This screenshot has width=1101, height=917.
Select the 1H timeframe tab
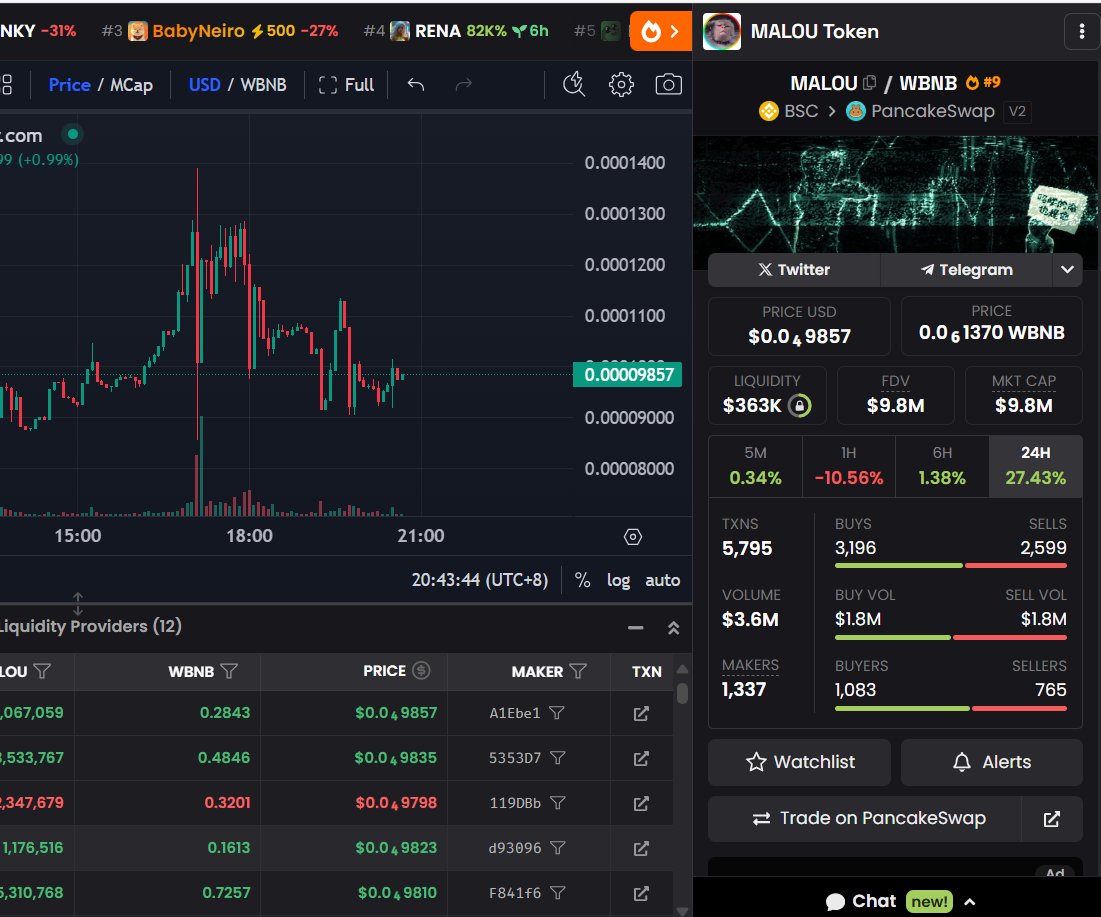(849, 466)
